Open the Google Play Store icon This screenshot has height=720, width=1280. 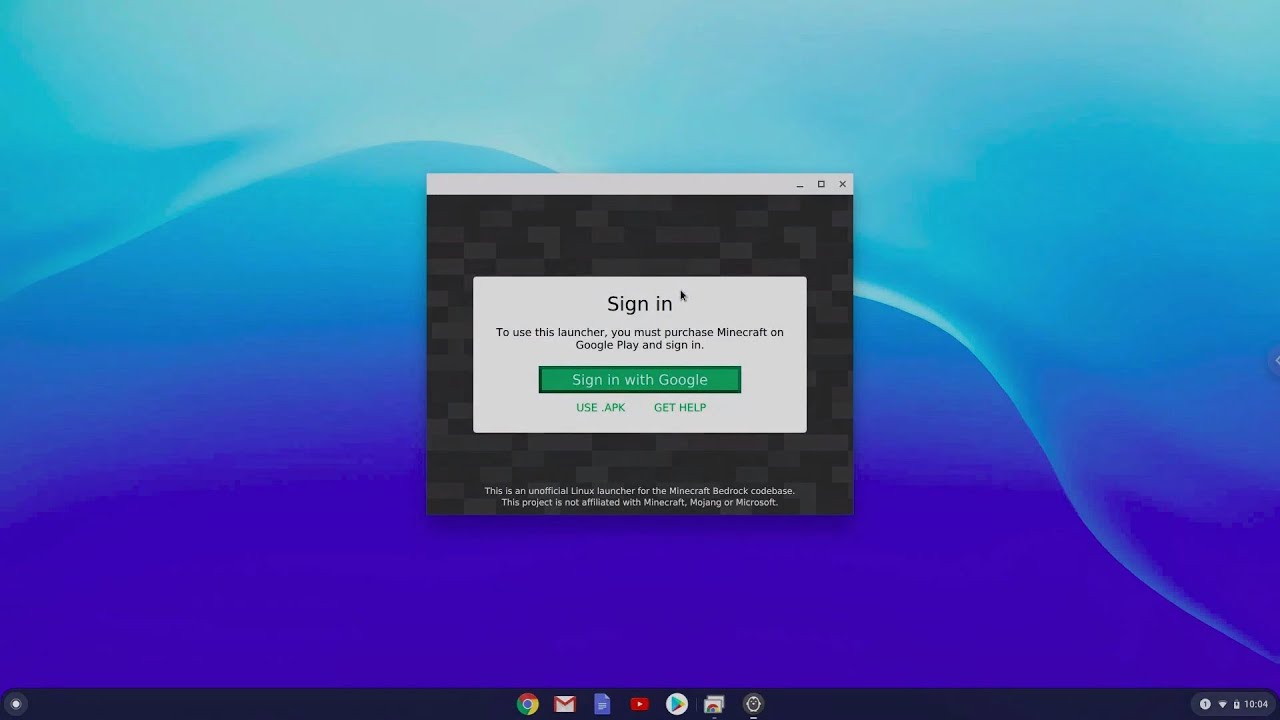(677, 704)
